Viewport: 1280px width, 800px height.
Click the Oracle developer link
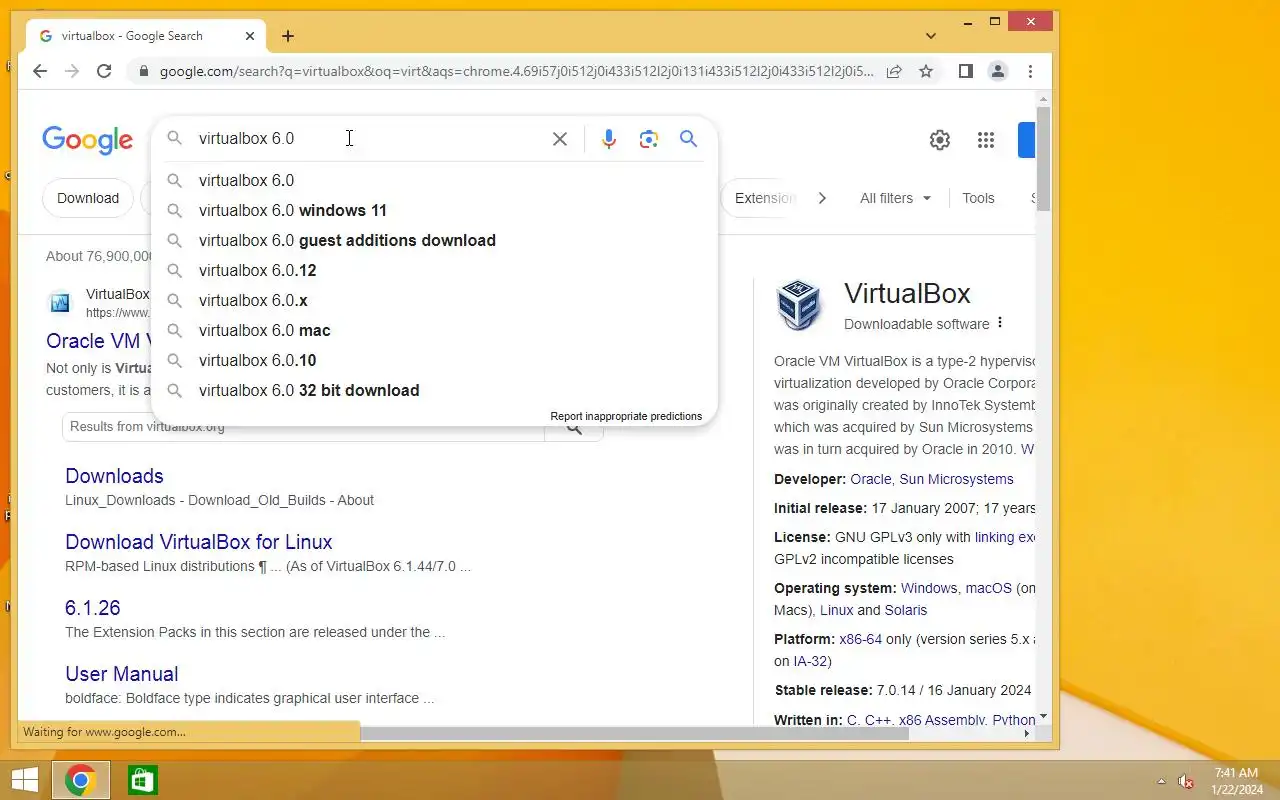click(871, 479)
